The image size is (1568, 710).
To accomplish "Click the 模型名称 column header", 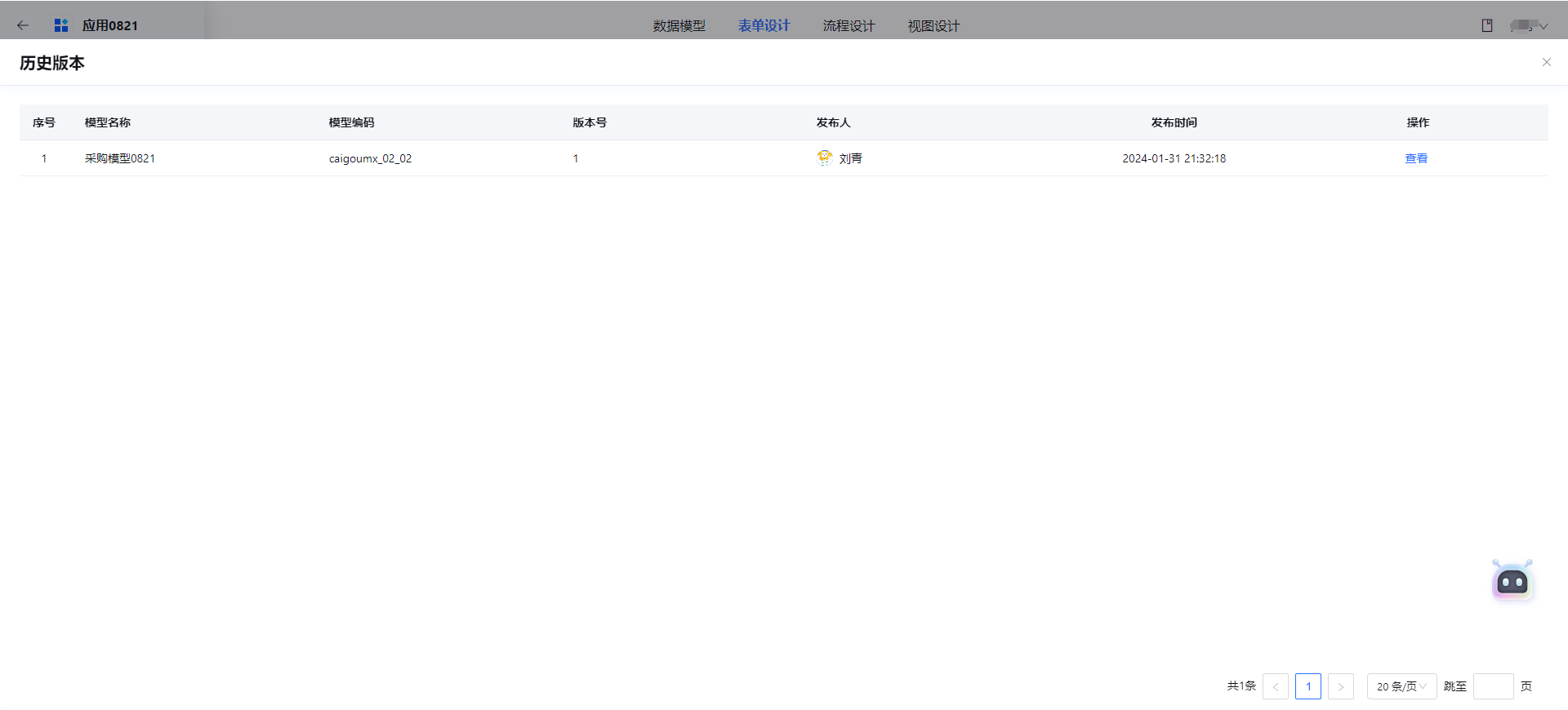I will pos(107,122).
